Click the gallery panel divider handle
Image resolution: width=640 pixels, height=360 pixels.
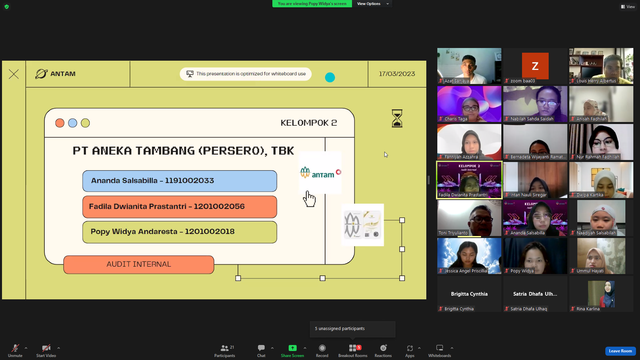point(429,180)
